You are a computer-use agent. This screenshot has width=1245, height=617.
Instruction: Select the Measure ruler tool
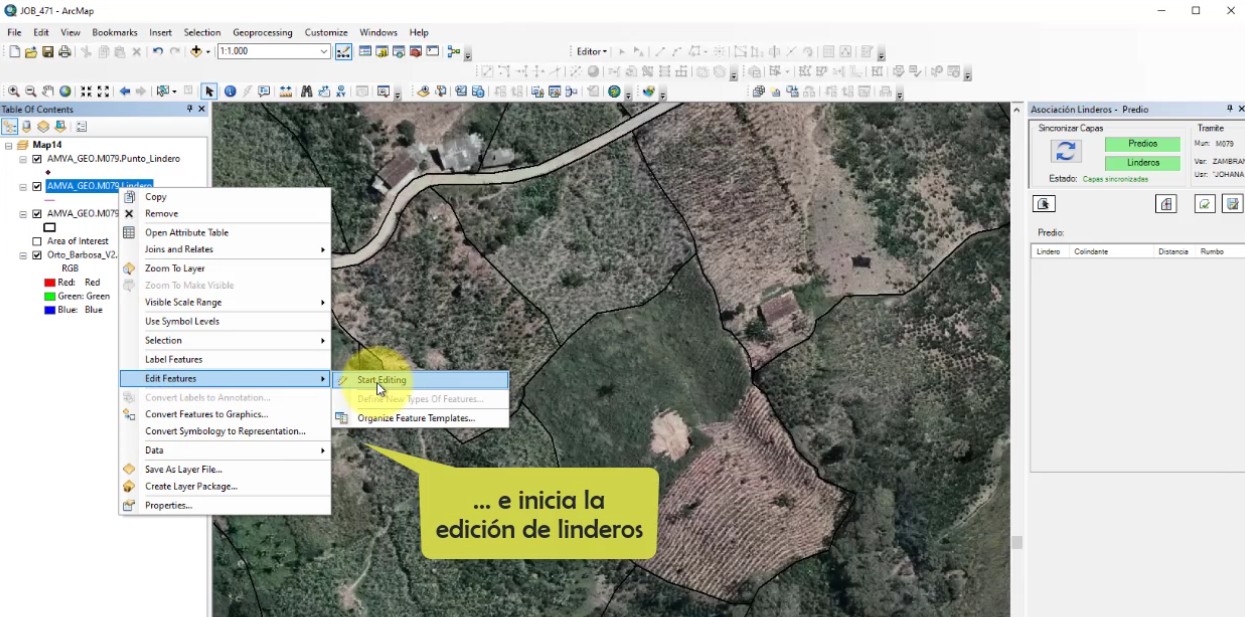pyautogui.click(x=286, y=91)
